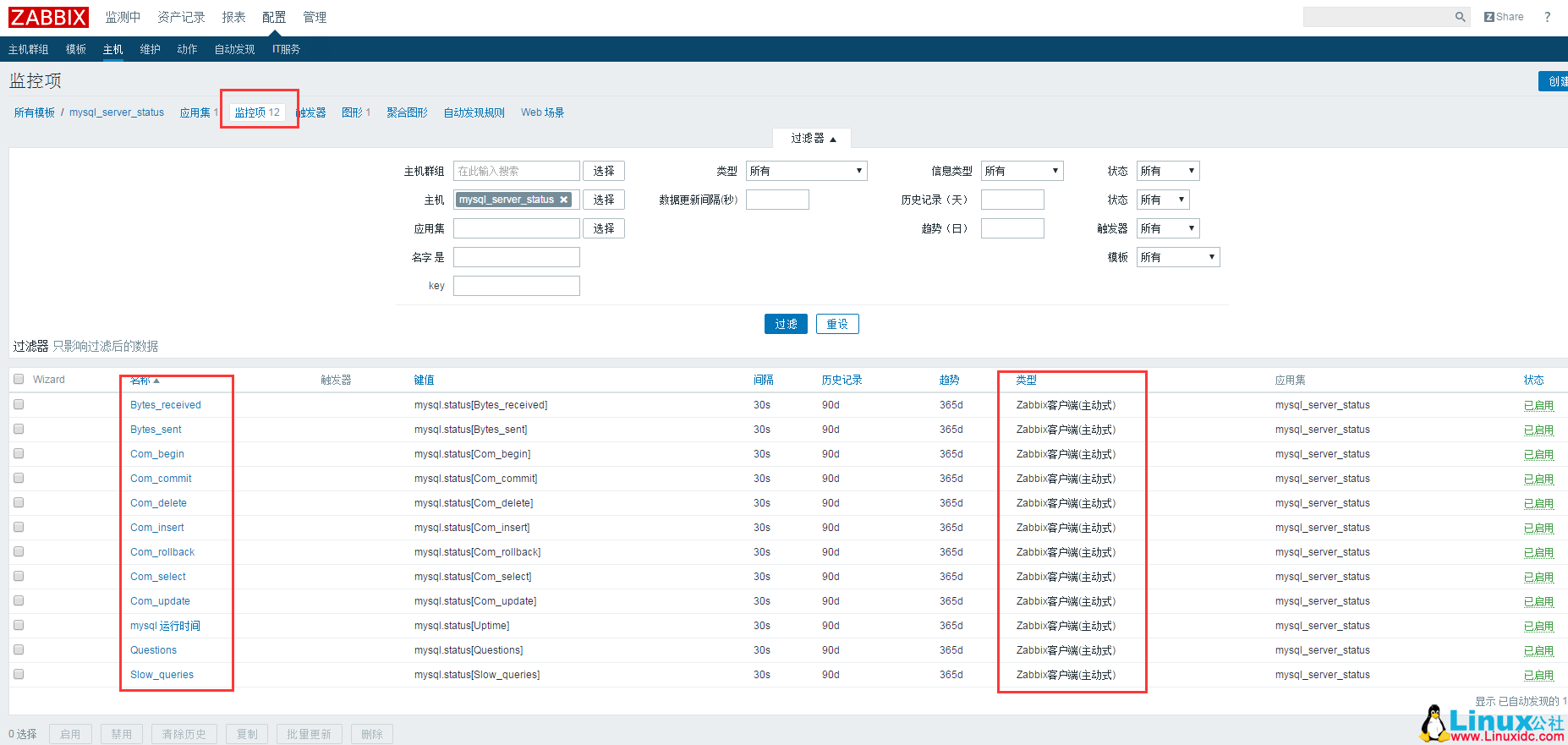Focus the key input field
1568x745 pixels.
pos(517,286)
